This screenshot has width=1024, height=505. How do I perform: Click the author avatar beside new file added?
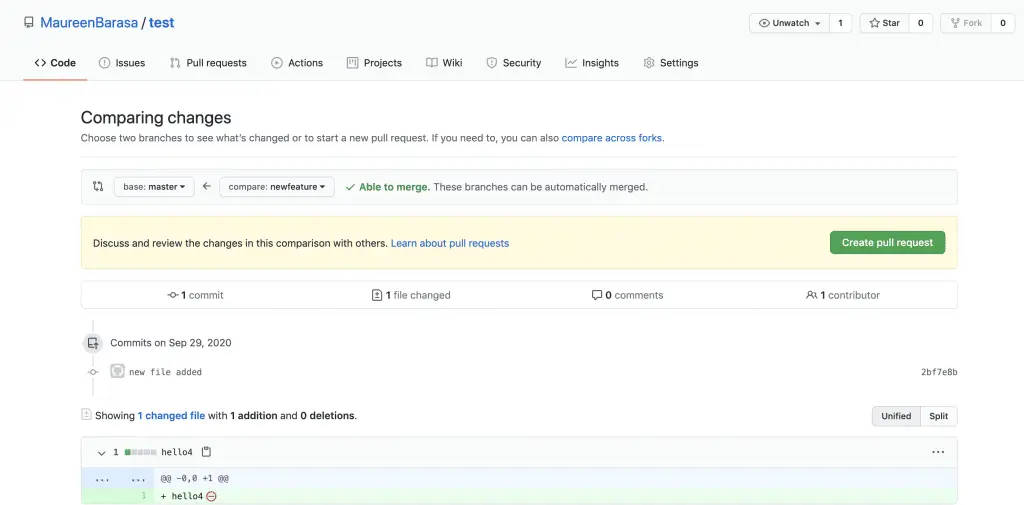[118, 371]
